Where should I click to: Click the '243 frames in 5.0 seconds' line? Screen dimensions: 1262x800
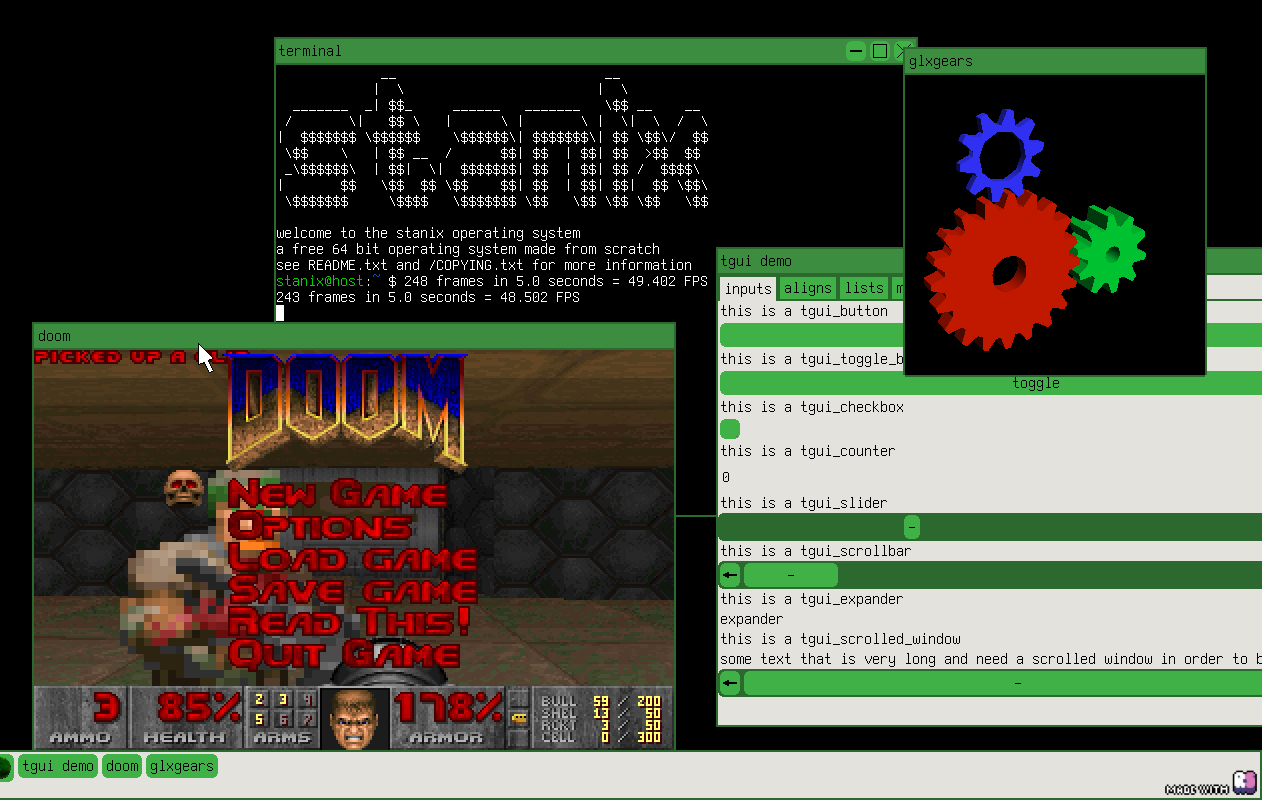click(428, 297)
